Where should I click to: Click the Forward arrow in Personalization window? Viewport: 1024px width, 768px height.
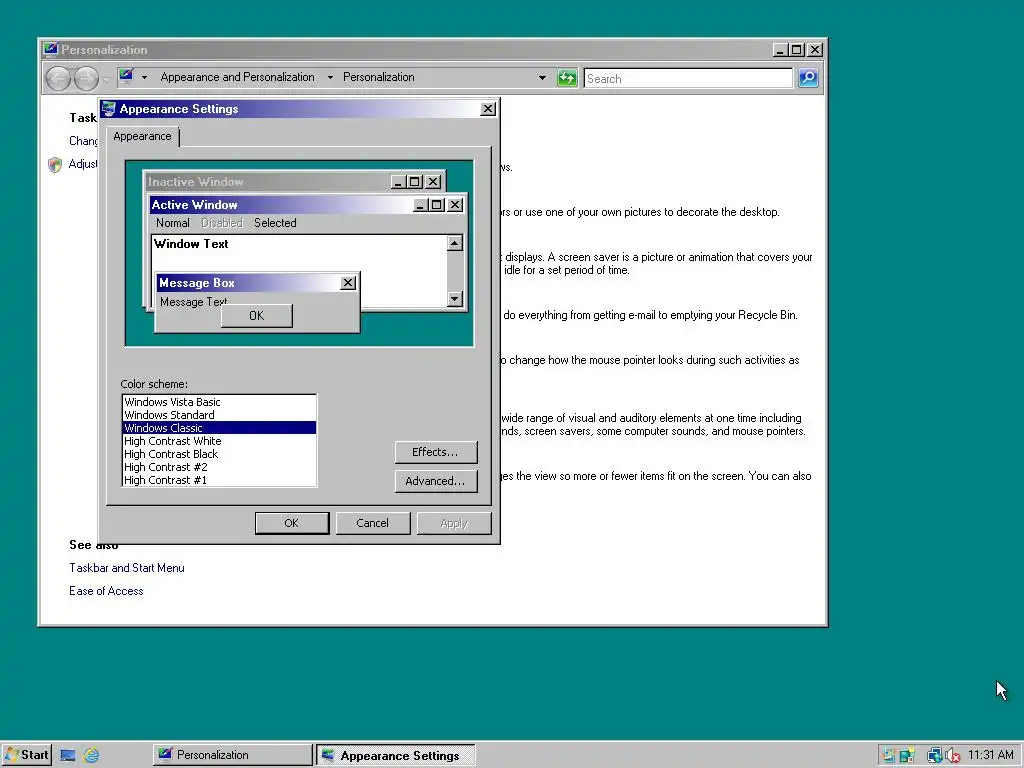pos(86,79)
